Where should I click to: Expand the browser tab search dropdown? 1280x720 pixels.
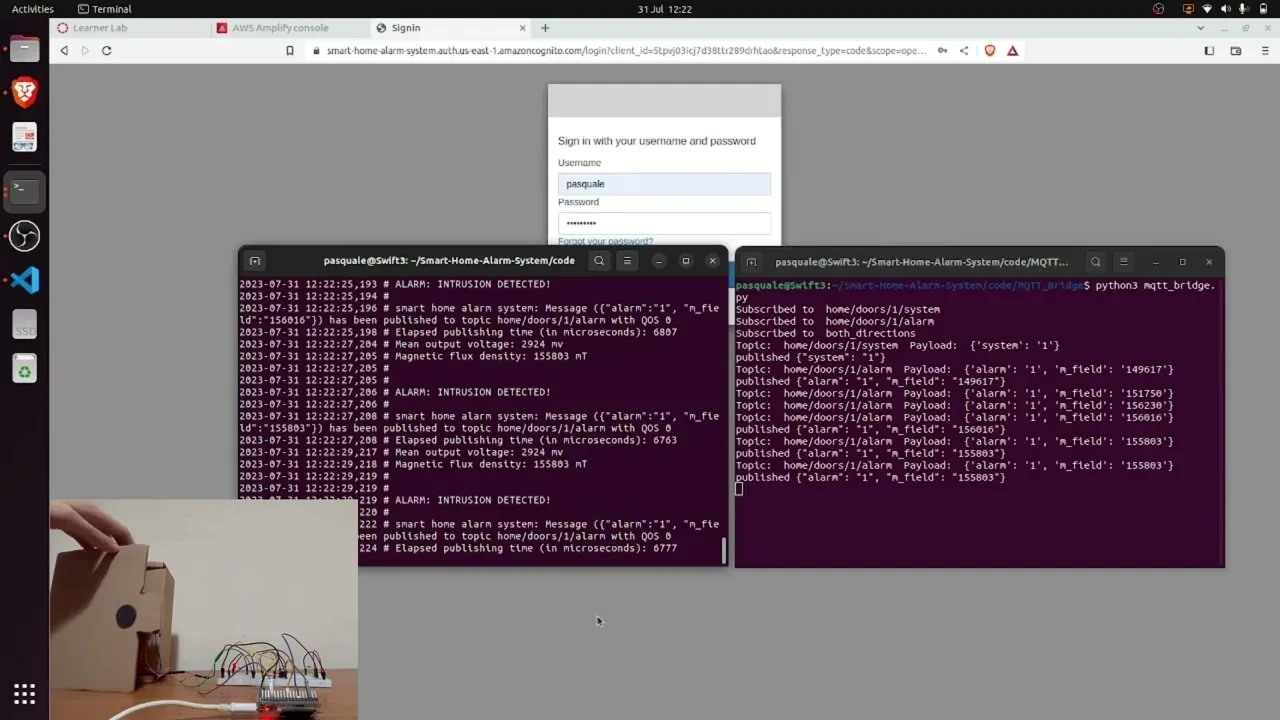point(1200,28)
